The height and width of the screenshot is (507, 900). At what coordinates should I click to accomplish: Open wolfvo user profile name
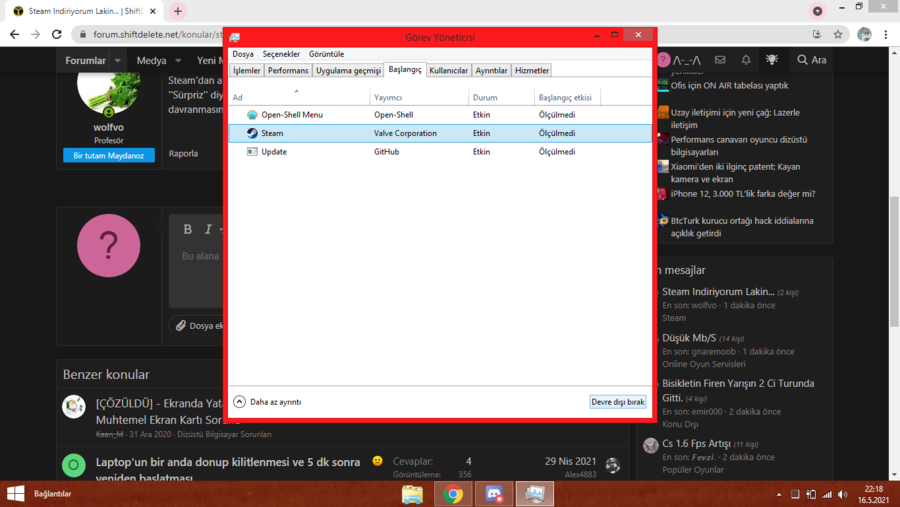click(108, 127)
